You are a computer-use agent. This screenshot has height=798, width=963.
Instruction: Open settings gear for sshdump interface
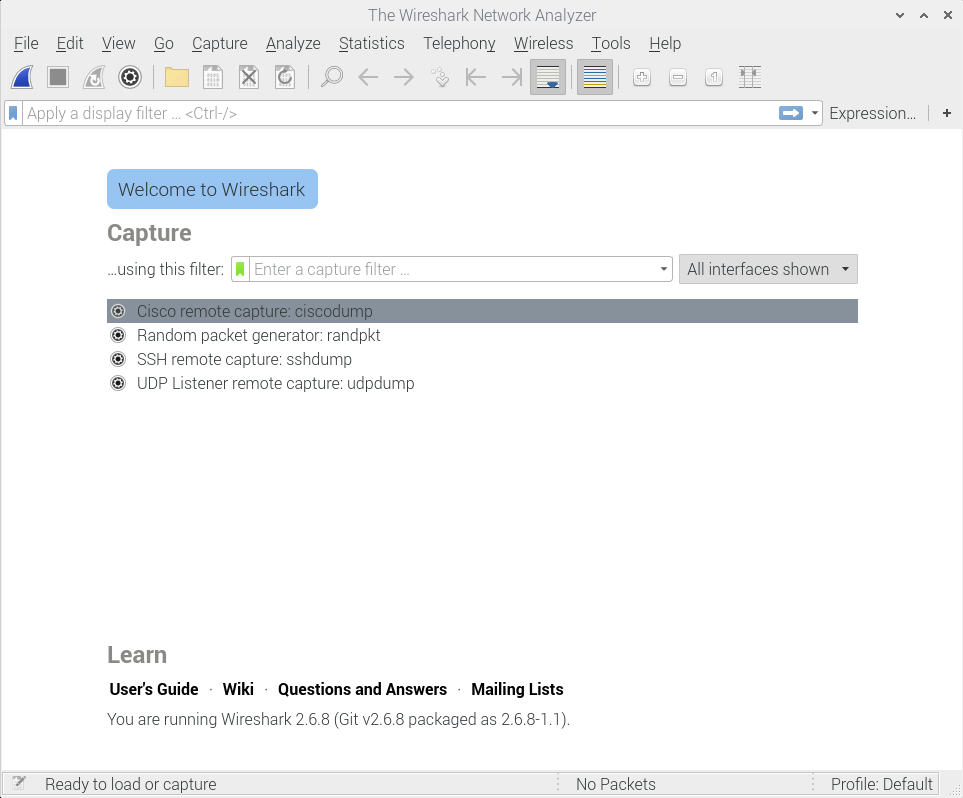tap(118, 359)
